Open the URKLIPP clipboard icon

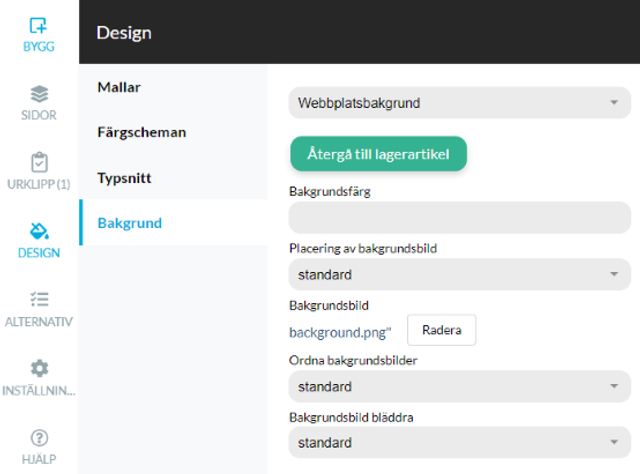(39, 162)
